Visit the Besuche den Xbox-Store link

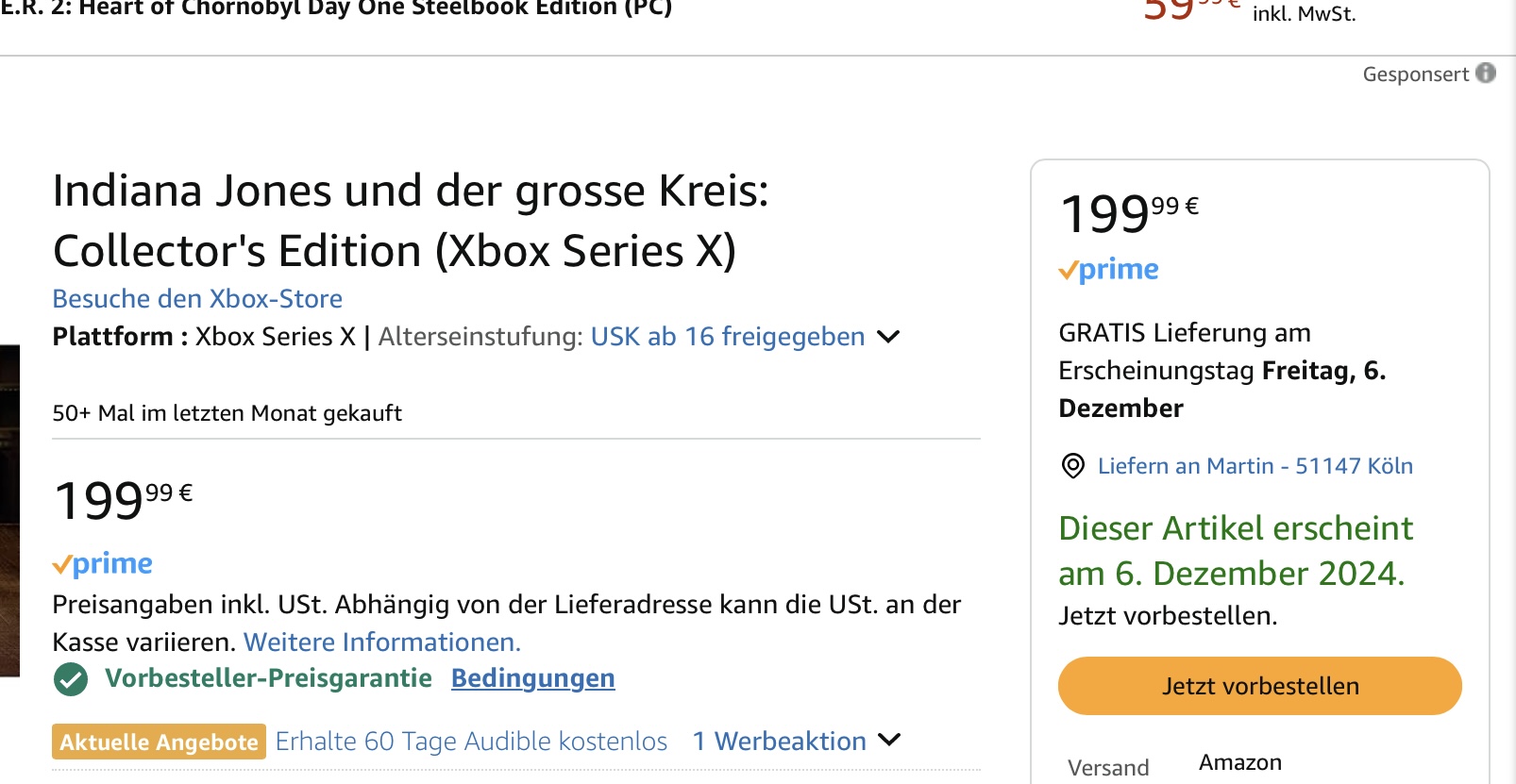(x=197, y=299)
